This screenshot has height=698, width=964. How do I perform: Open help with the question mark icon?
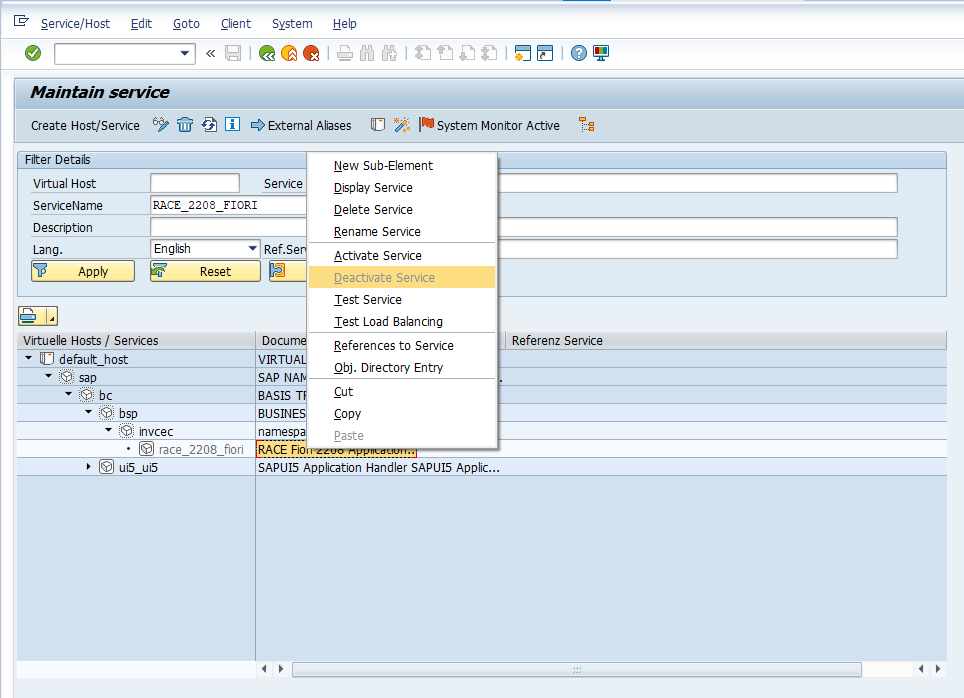coord(579,53)
